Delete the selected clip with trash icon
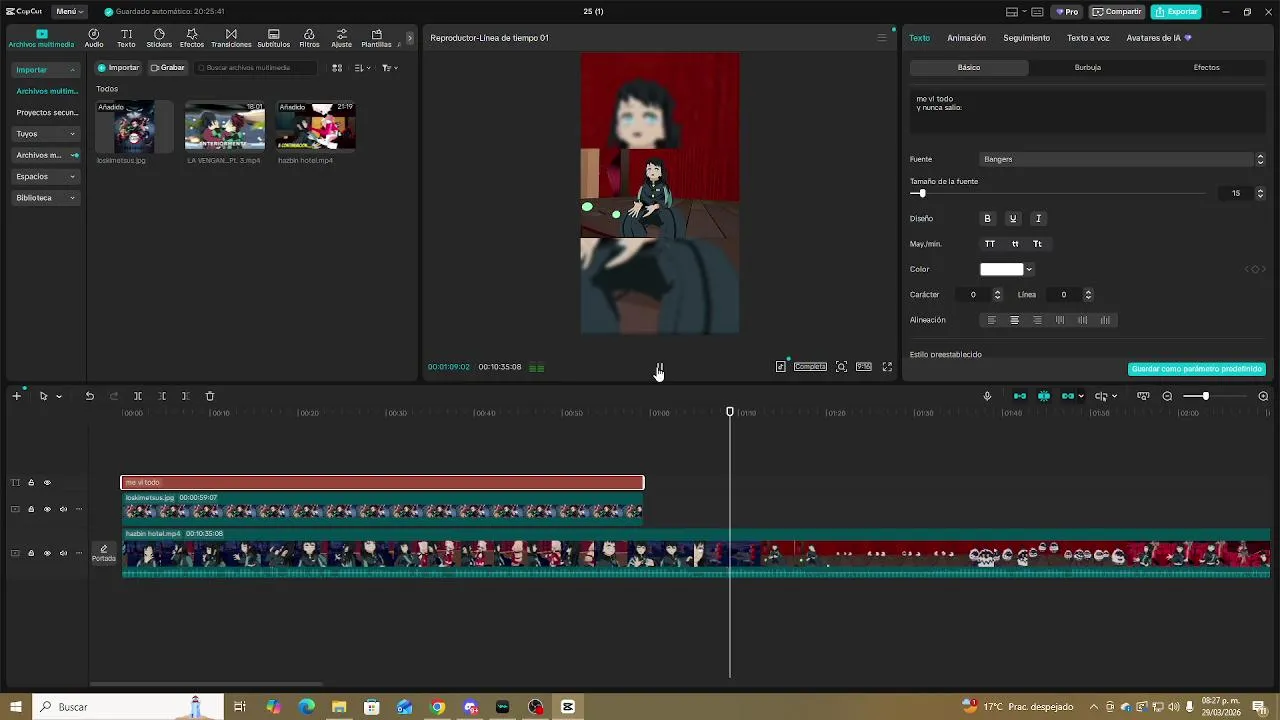 [x=210, y=396]
